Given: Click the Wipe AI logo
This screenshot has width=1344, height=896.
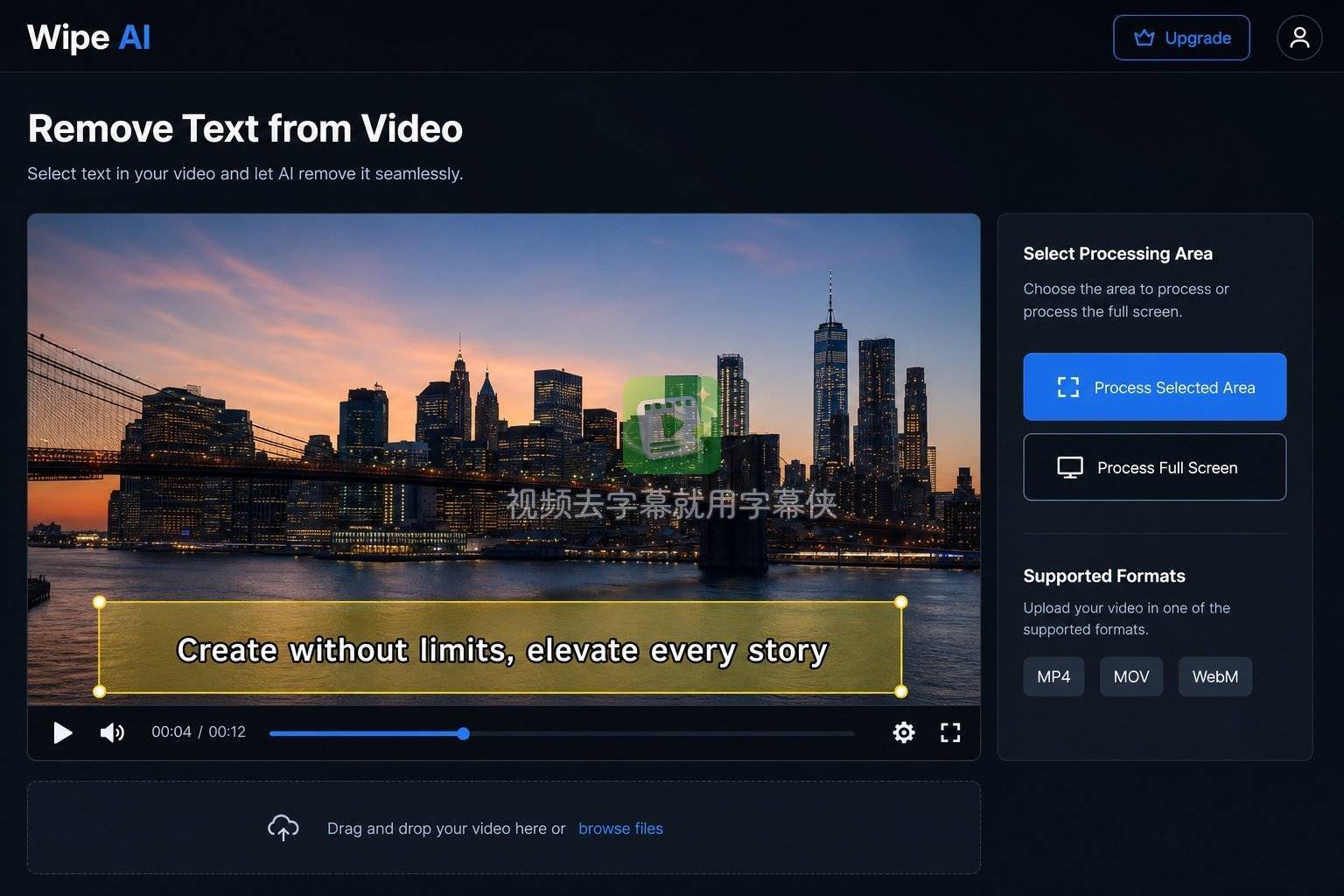Looking at the screenshot, I should click(88, 38).
